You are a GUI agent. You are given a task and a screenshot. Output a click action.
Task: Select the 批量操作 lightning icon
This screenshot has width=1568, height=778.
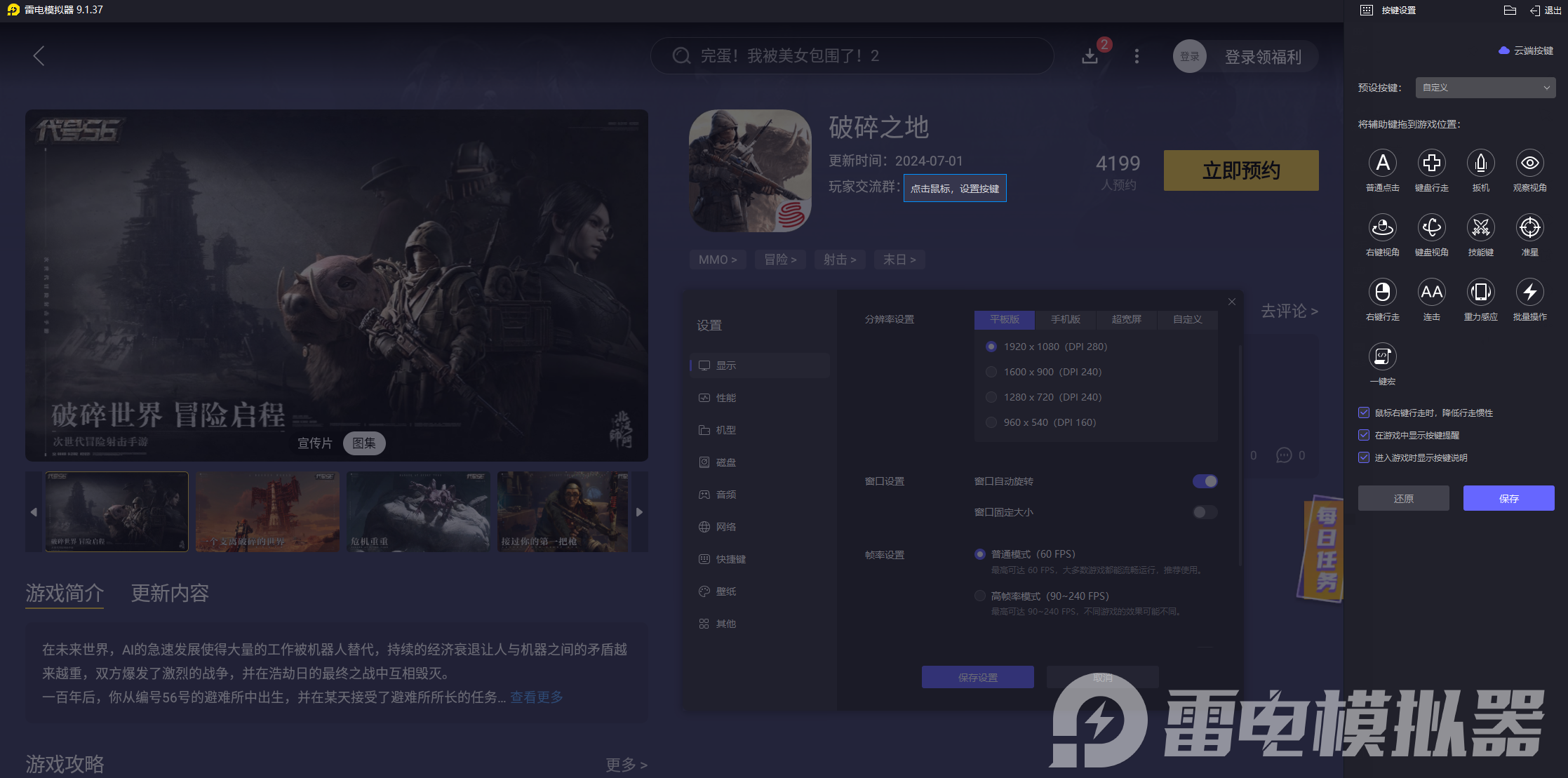[x=1529, y=293]
